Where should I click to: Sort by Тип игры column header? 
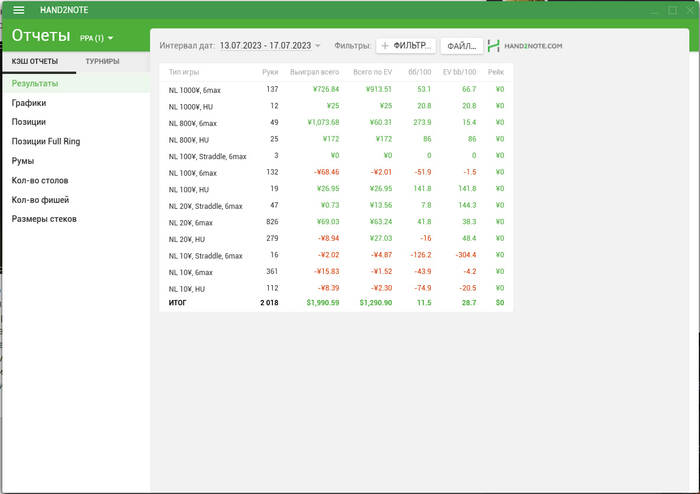184,72
